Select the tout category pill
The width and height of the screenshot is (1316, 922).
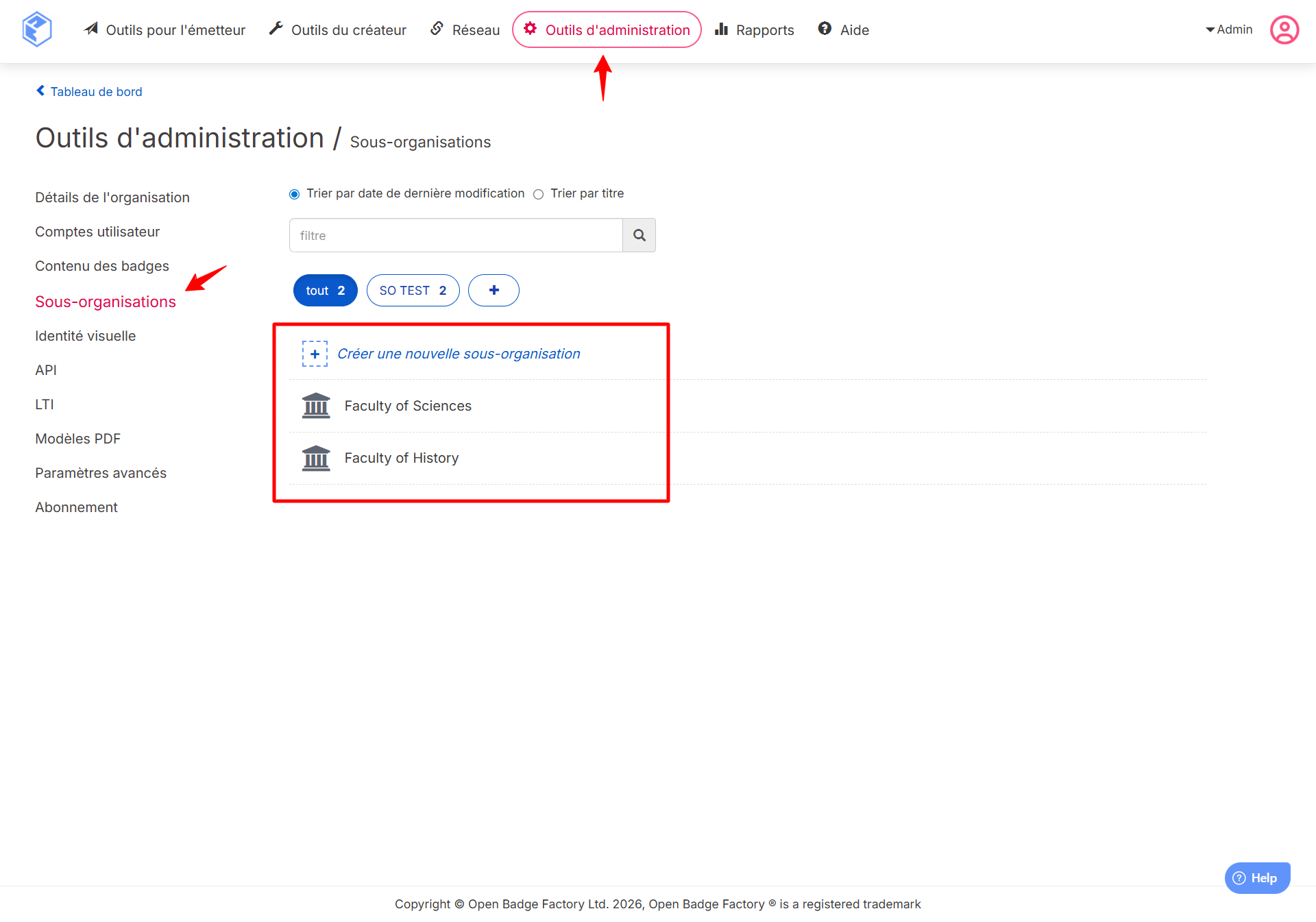pos(325,290)
